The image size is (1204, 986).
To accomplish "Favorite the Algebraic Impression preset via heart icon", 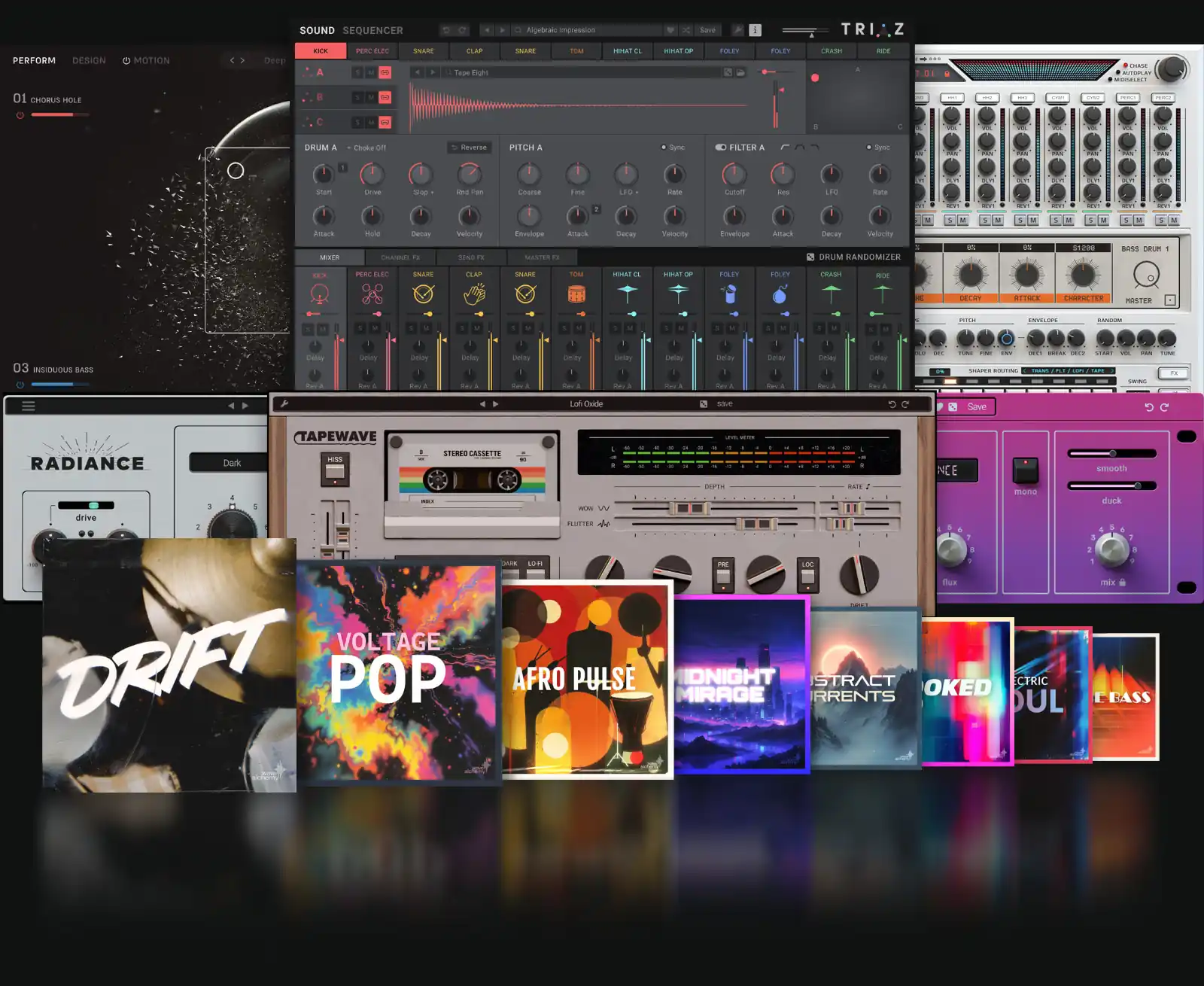I will (x=670, y=30).
